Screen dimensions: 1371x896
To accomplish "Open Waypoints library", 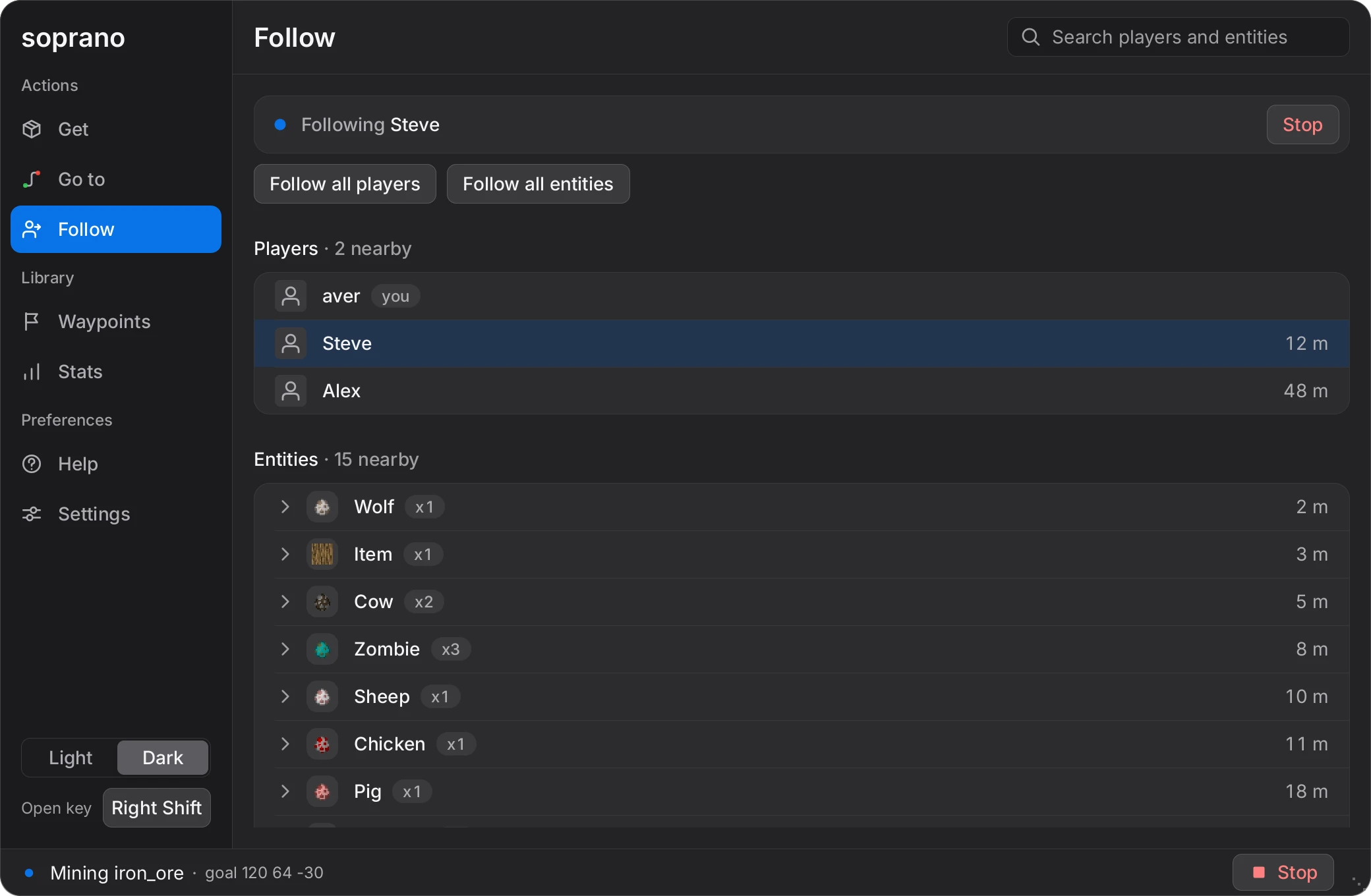I will [116, 322].
